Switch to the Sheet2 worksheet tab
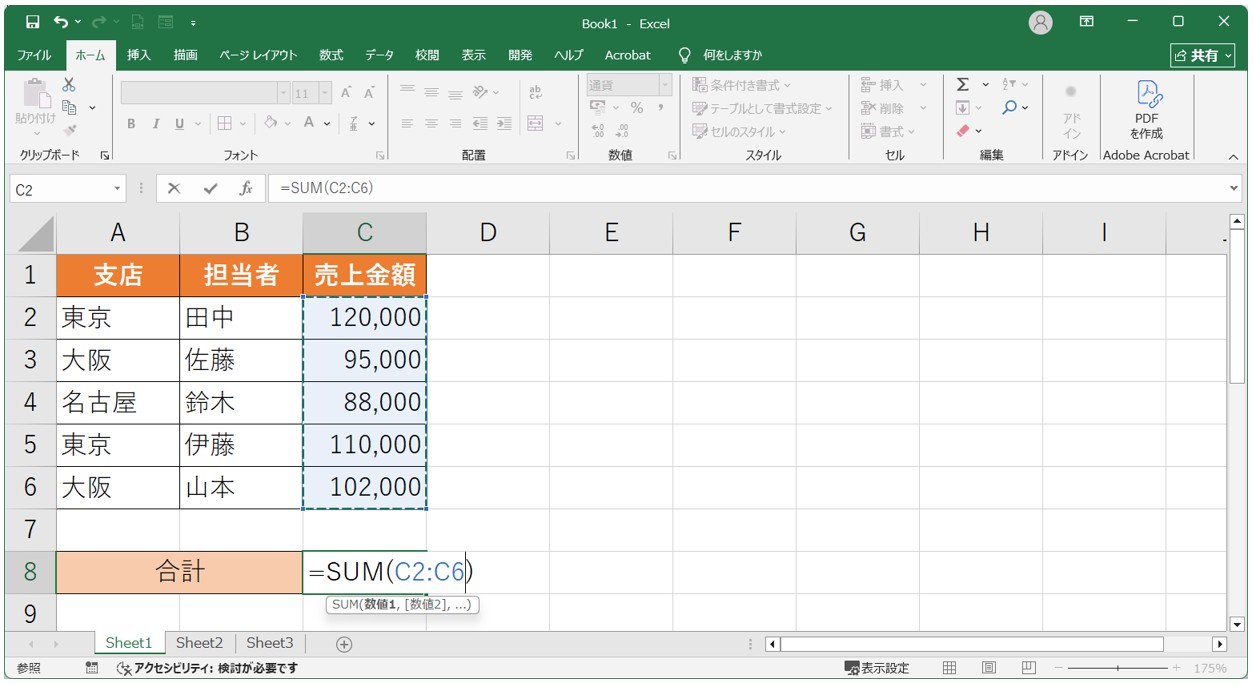The height and width of the screenshot is (685, 1255). tap(199, 643)
